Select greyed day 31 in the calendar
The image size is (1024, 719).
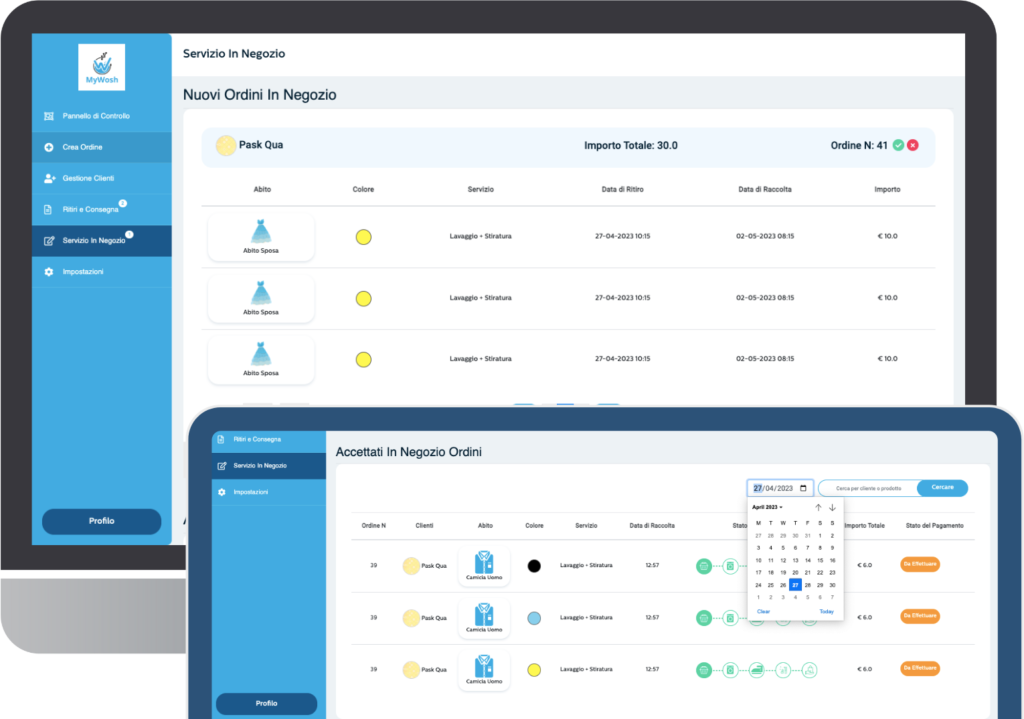[x=808, y=535]
